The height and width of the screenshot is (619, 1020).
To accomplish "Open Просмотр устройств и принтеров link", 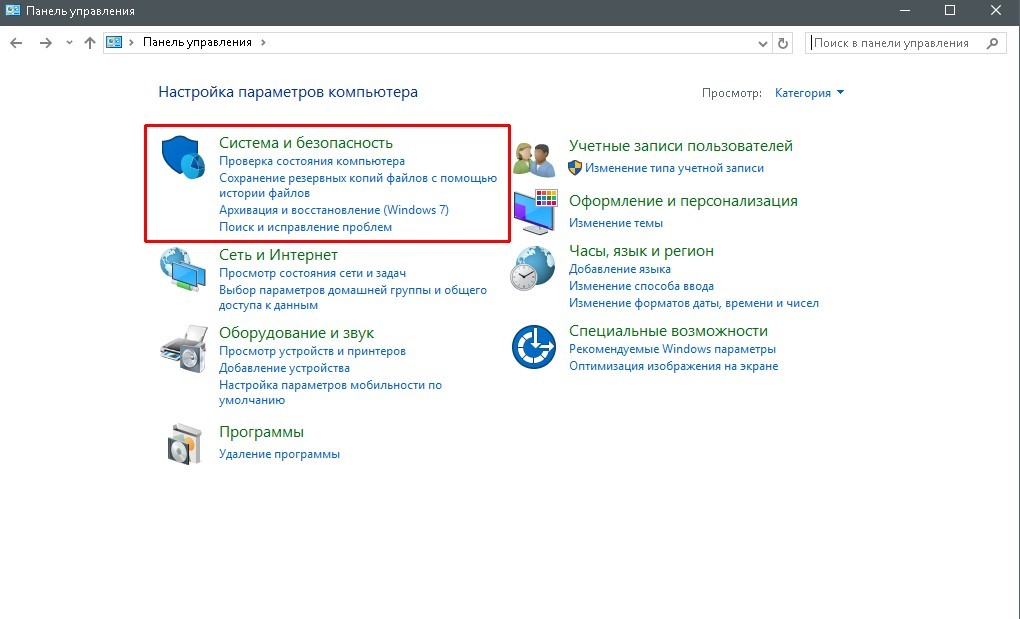I will (x=312, y=351).
